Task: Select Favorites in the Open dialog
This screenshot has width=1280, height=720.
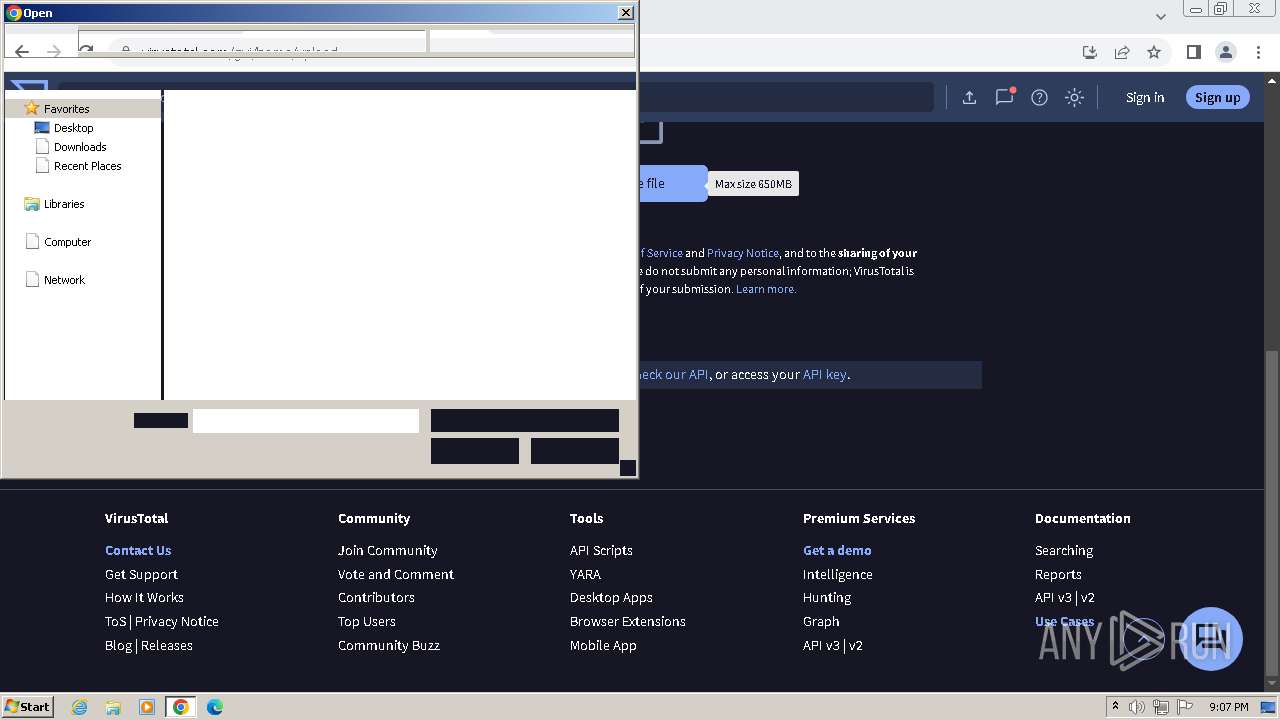Action: (x=66, y=109)
